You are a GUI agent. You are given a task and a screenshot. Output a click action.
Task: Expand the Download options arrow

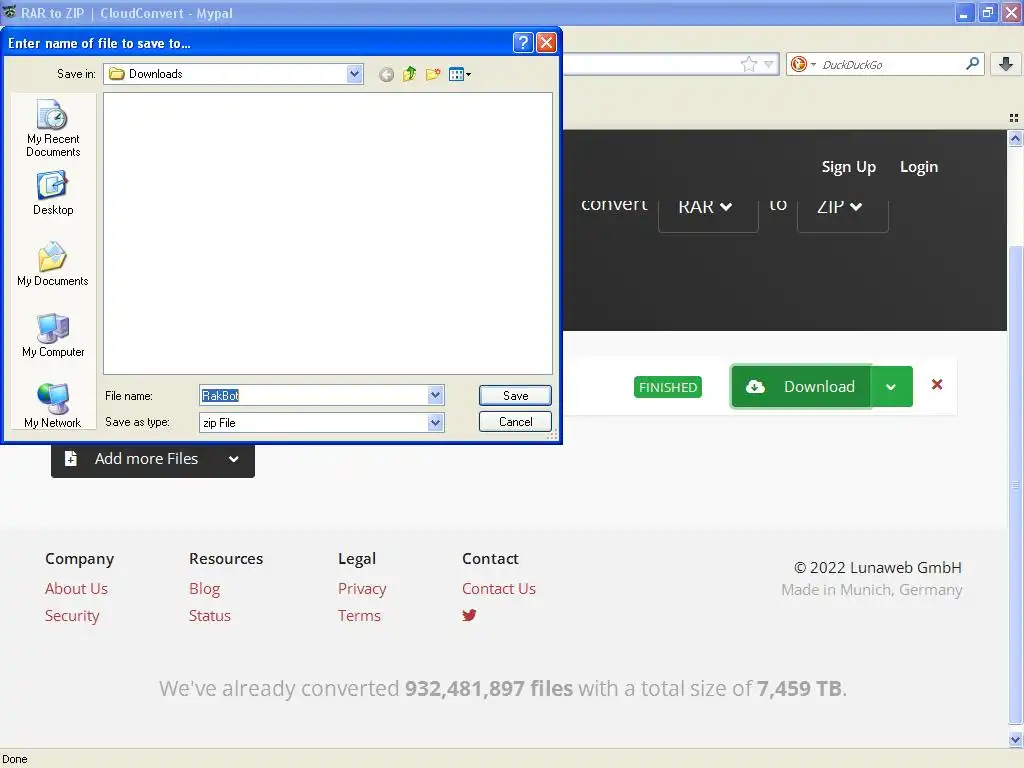pos(891,387)
